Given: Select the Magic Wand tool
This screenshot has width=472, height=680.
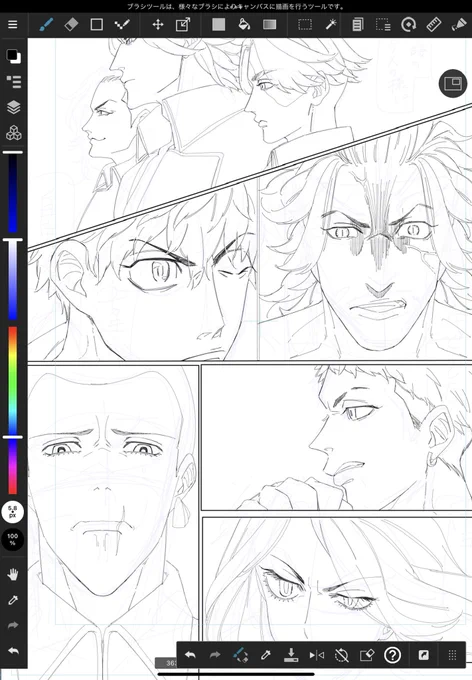Looking at the screenshot, I should [x=331, y=24].
